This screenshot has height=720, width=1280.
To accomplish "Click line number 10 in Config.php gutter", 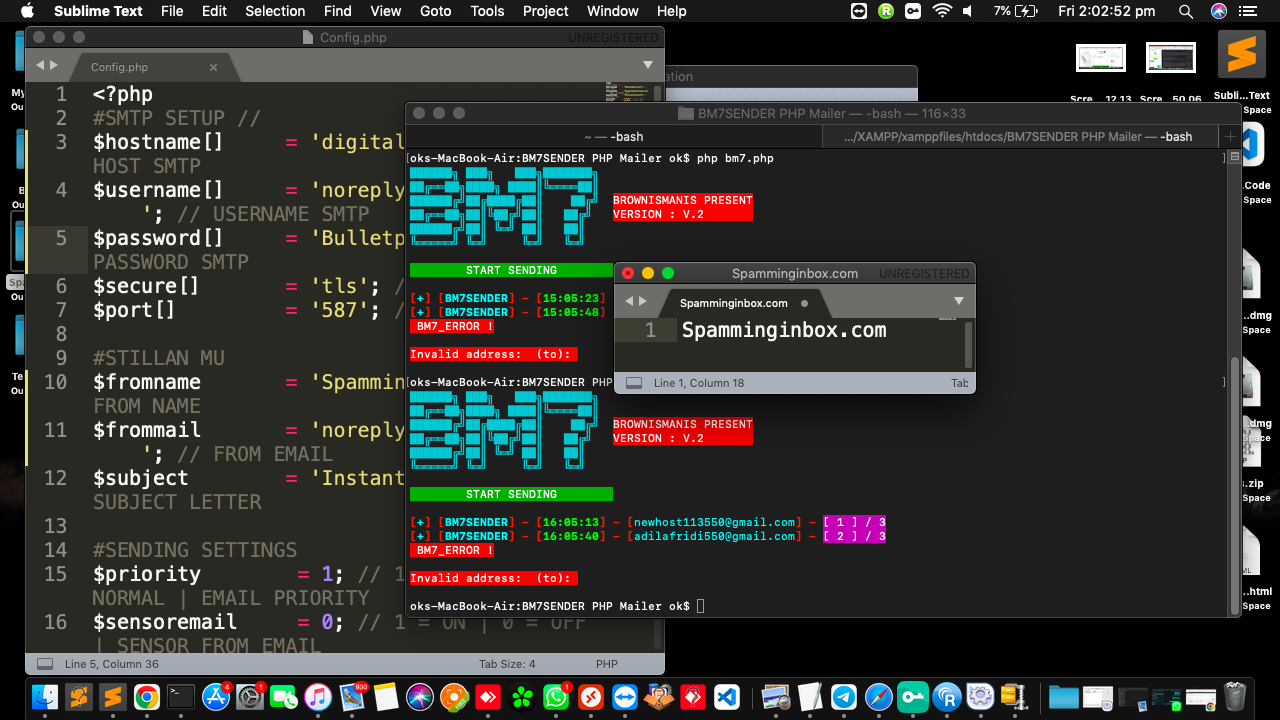I will click(x=55, y=382).
